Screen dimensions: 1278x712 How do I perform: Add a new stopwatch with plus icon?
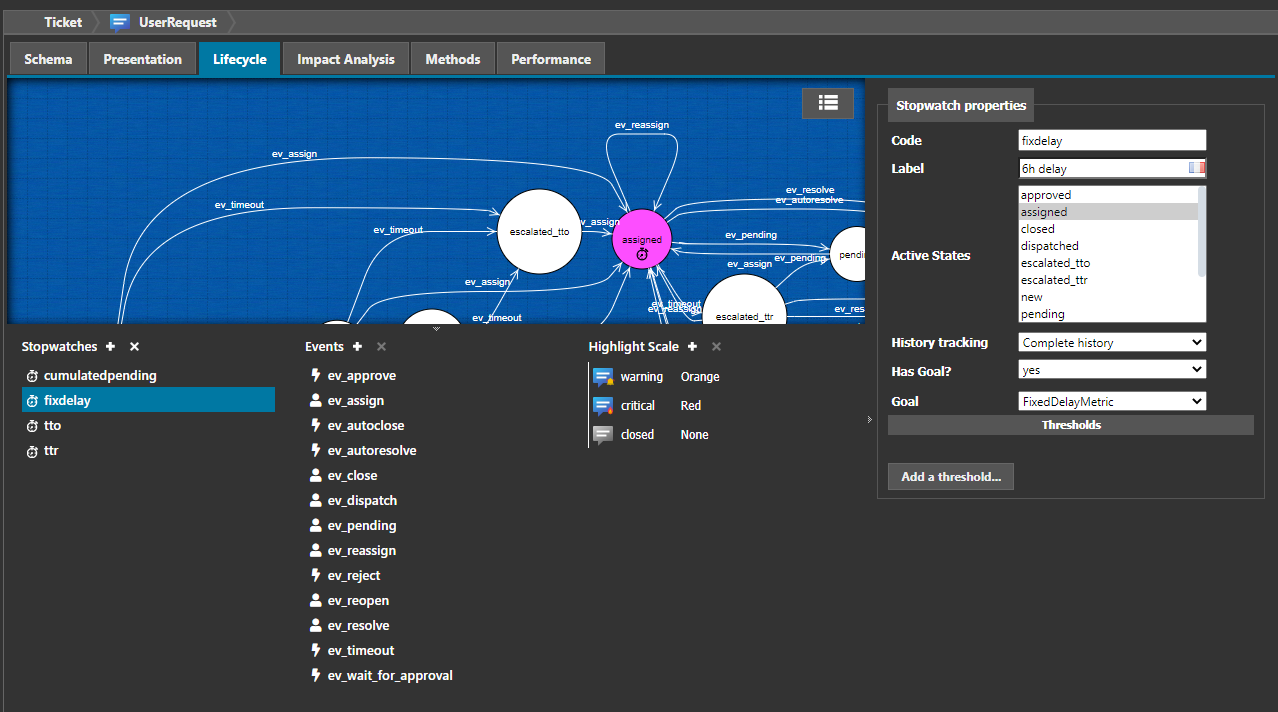pyautogui.click(x=110, y=347)
